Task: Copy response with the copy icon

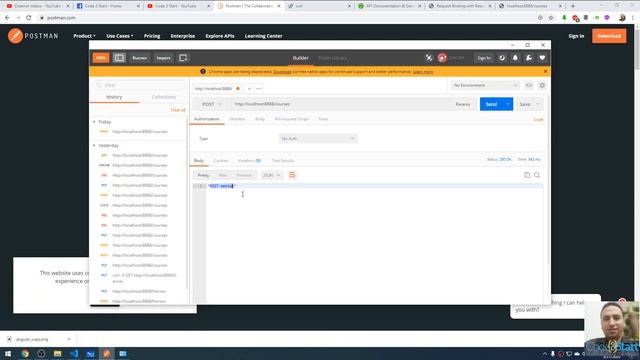Action: [x=527, y=175]
